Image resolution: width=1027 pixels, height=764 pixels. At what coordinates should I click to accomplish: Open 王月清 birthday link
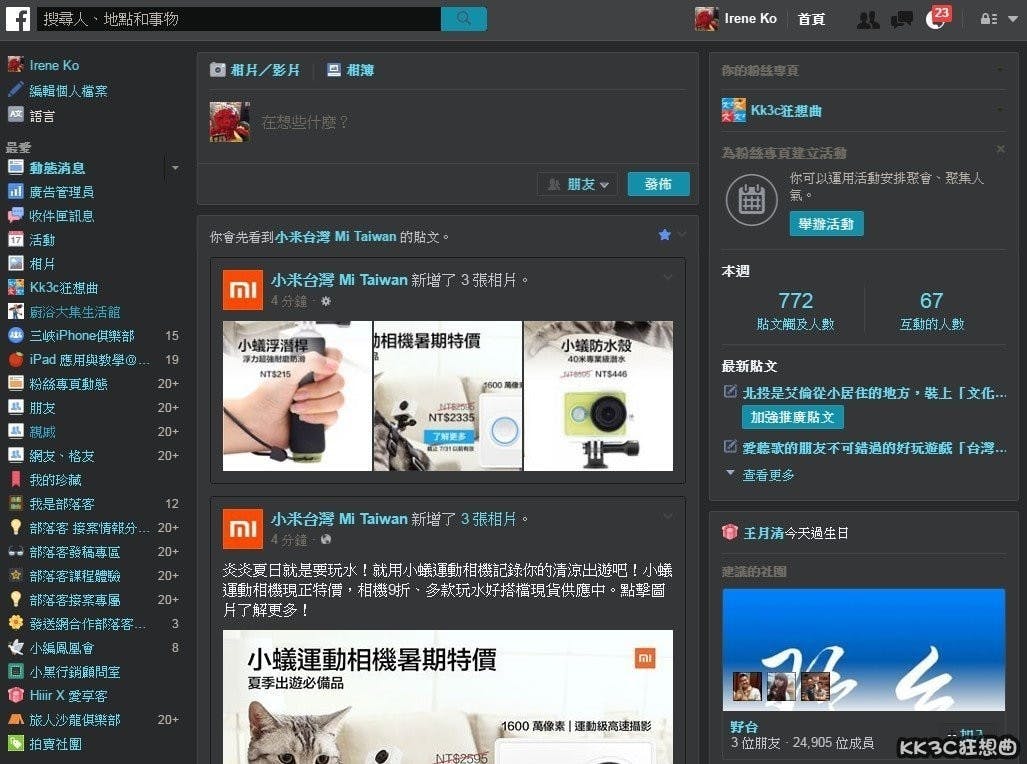pos(764,533)
